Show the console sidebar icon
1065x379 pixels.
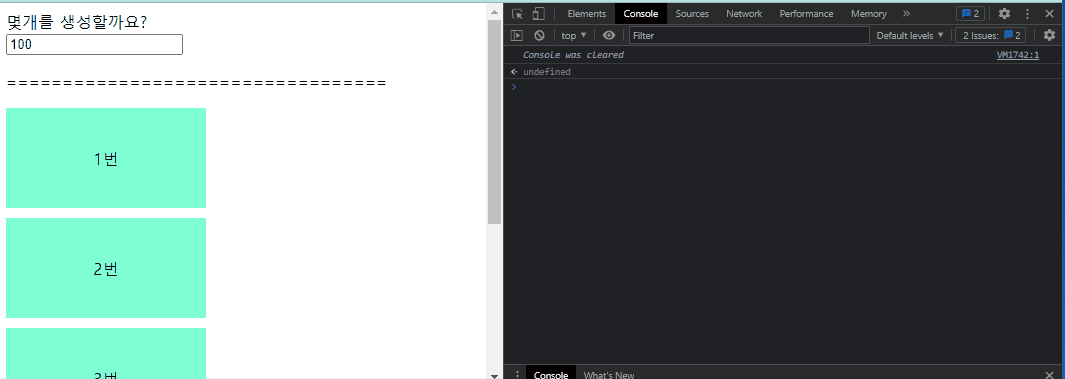pos(517,35)
